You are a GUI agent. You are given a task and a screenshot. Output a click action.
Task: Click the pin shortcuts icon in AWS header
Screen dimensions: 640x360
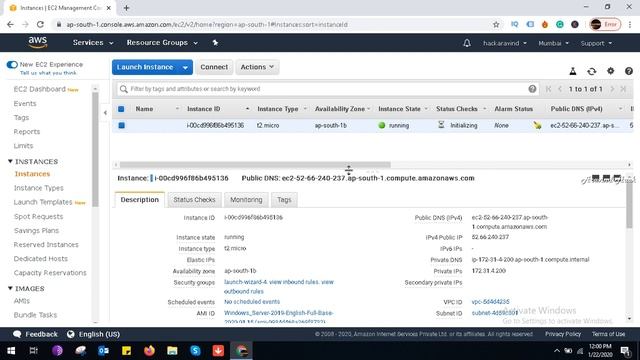tap(215, 42)
